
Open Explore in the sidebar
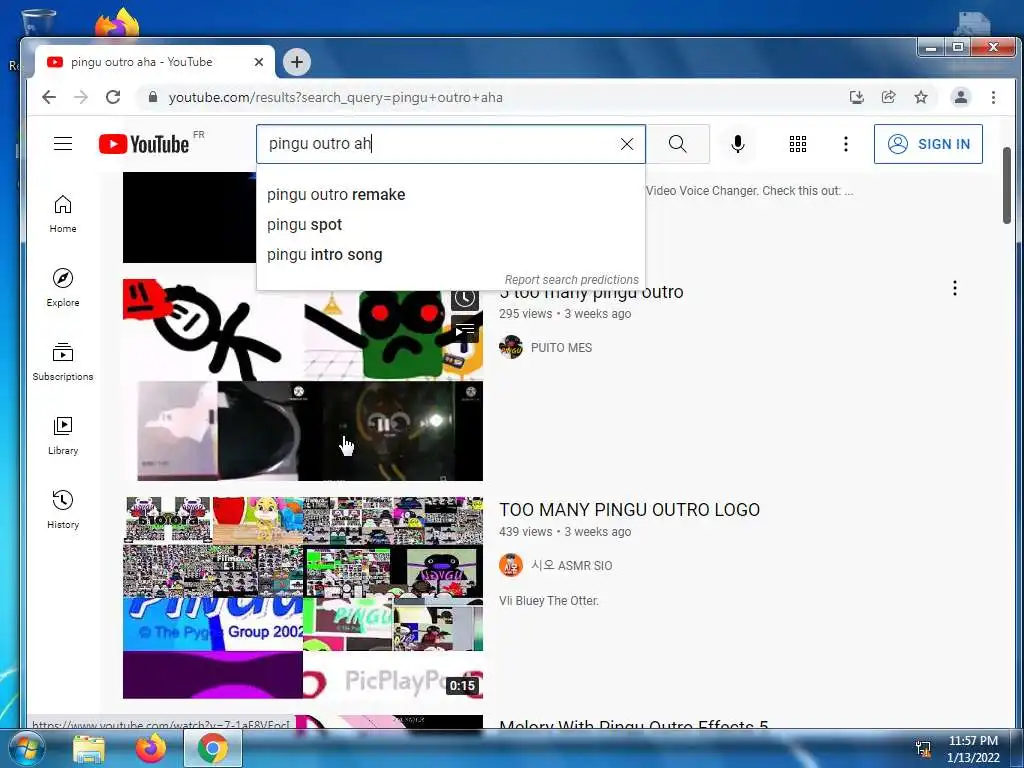(x=63, y=287)
